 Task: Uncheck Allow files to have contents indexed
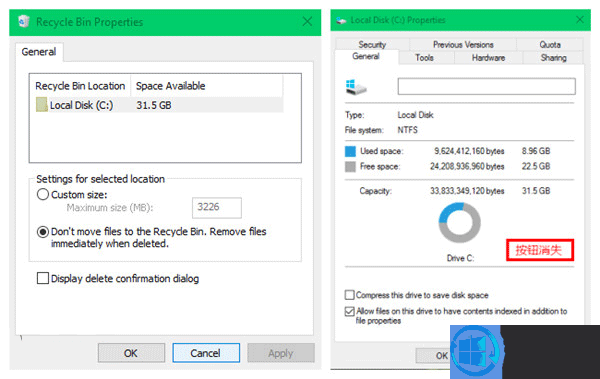[349, 311]
